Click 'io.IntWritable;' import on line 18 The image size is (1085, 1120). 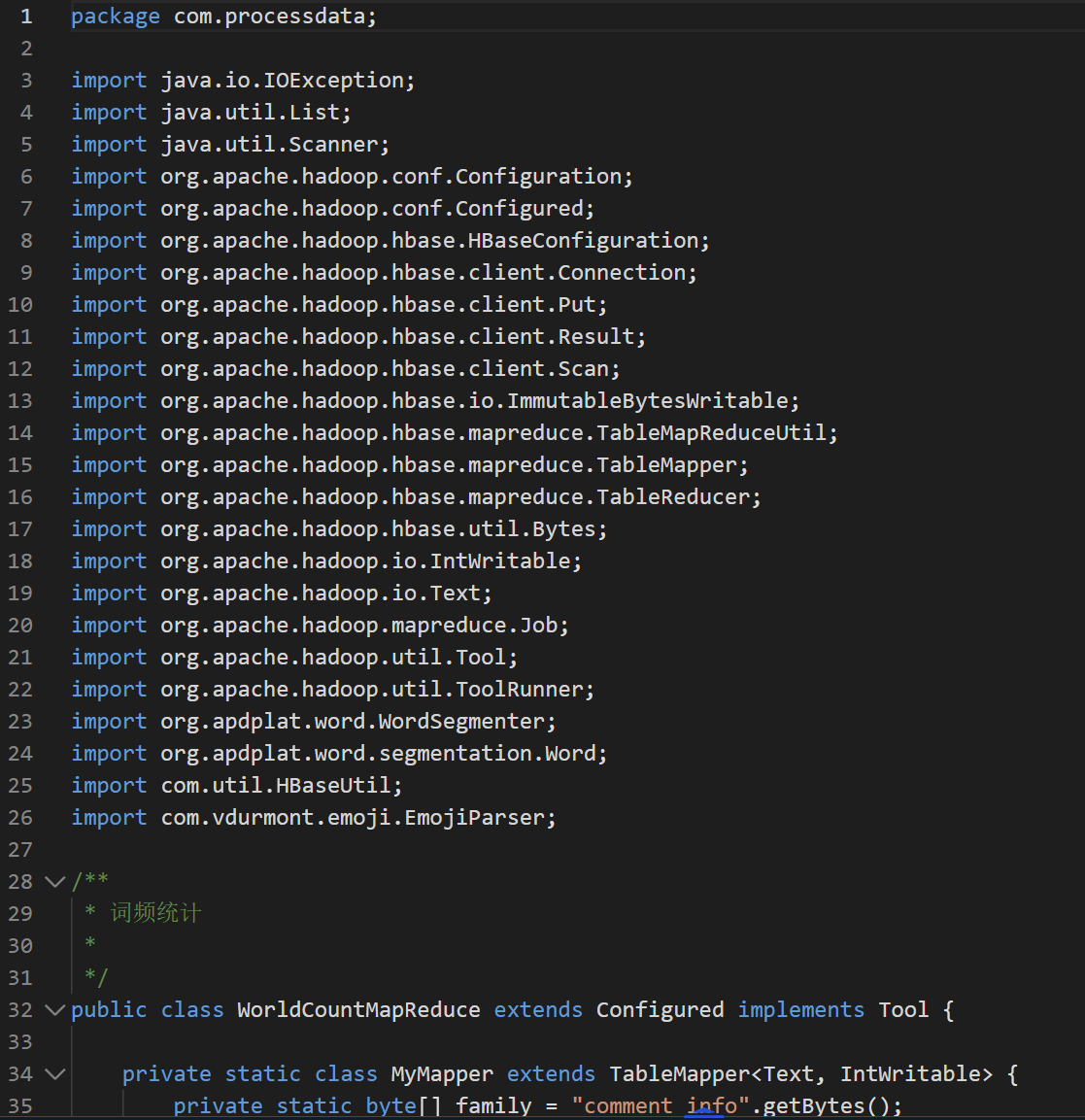(488, 561)
